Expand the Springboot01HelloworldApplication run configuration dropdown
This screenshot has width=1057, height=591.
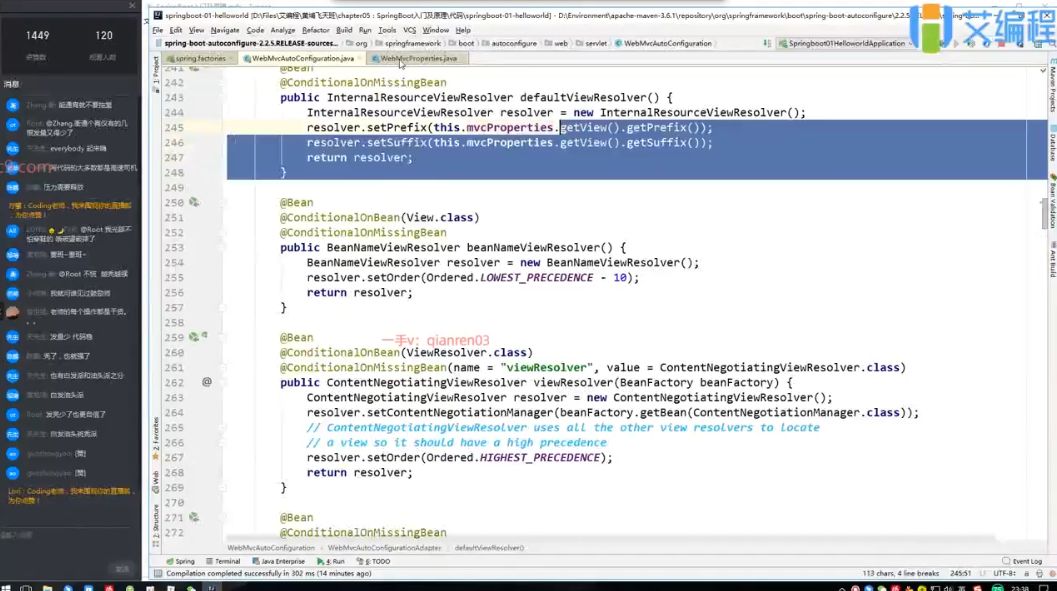[846, 43]
